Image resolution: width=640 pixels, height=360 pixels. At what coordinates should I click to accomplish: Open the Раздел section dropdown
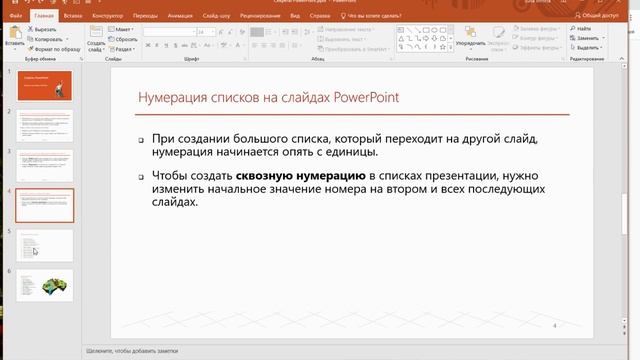[122, 49]
